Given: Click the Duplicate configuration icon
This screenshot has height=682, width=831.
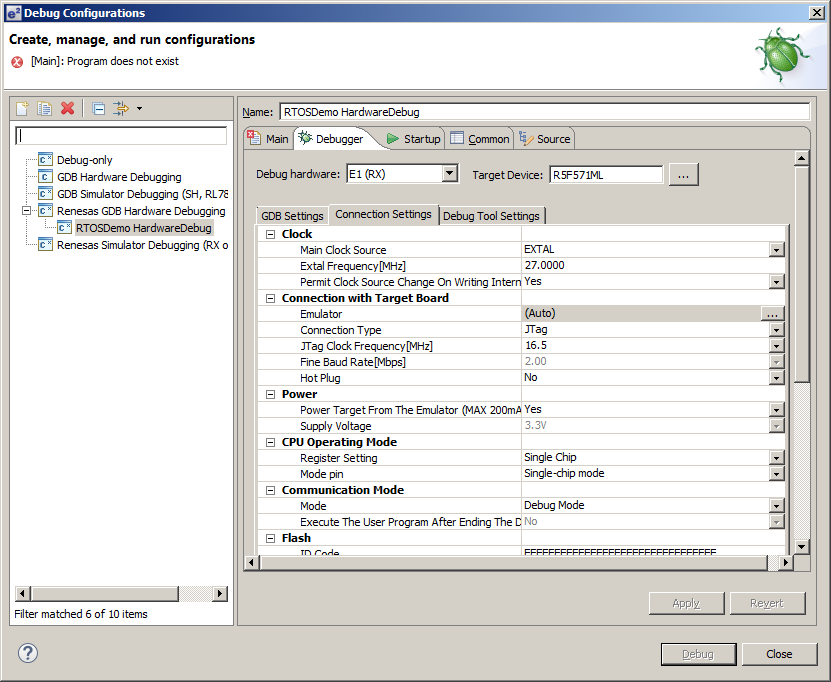Looking at the screenshot, I should point(45,108).
